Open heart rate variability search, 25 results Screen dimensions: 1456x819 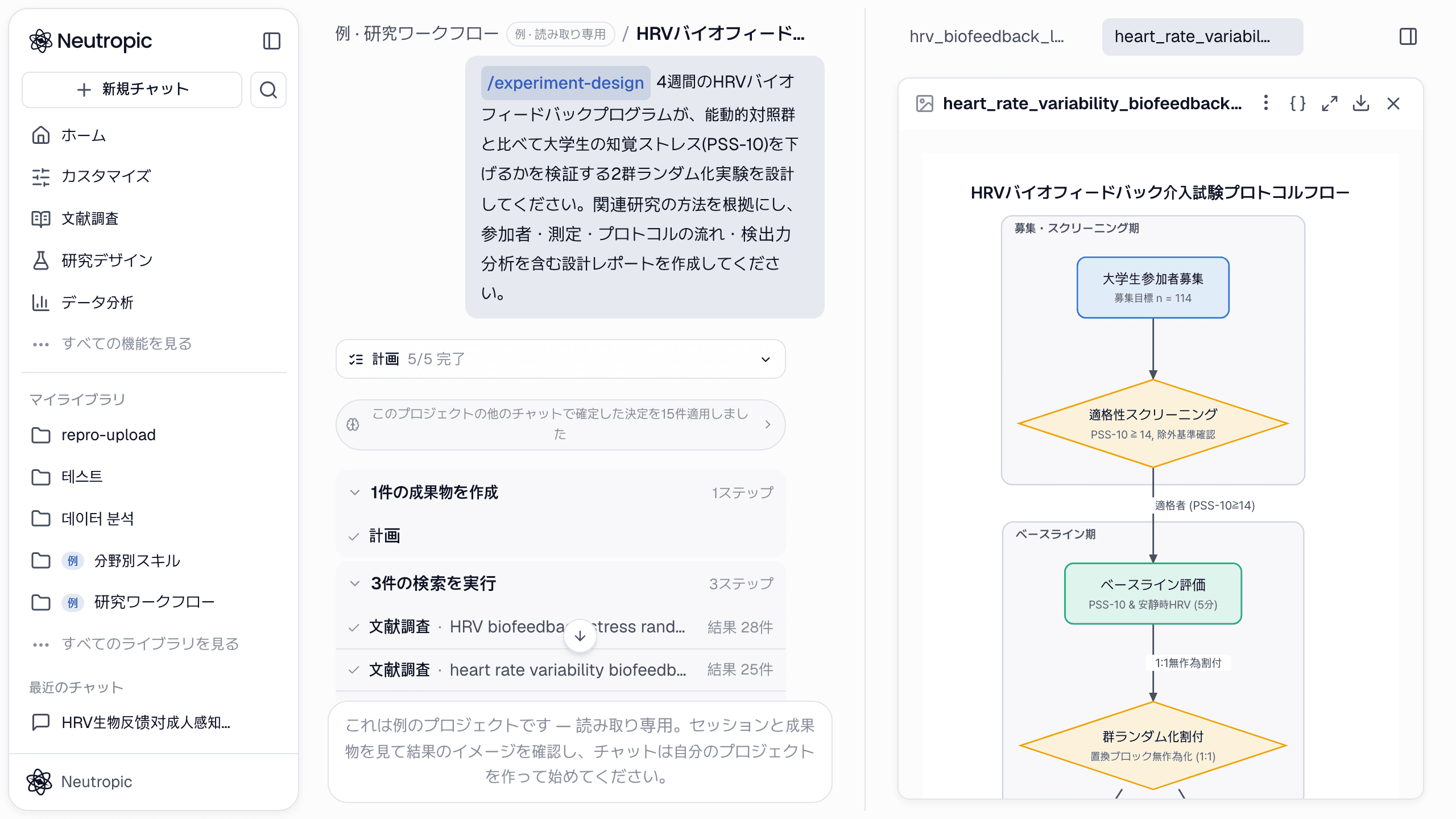[560, 669]
